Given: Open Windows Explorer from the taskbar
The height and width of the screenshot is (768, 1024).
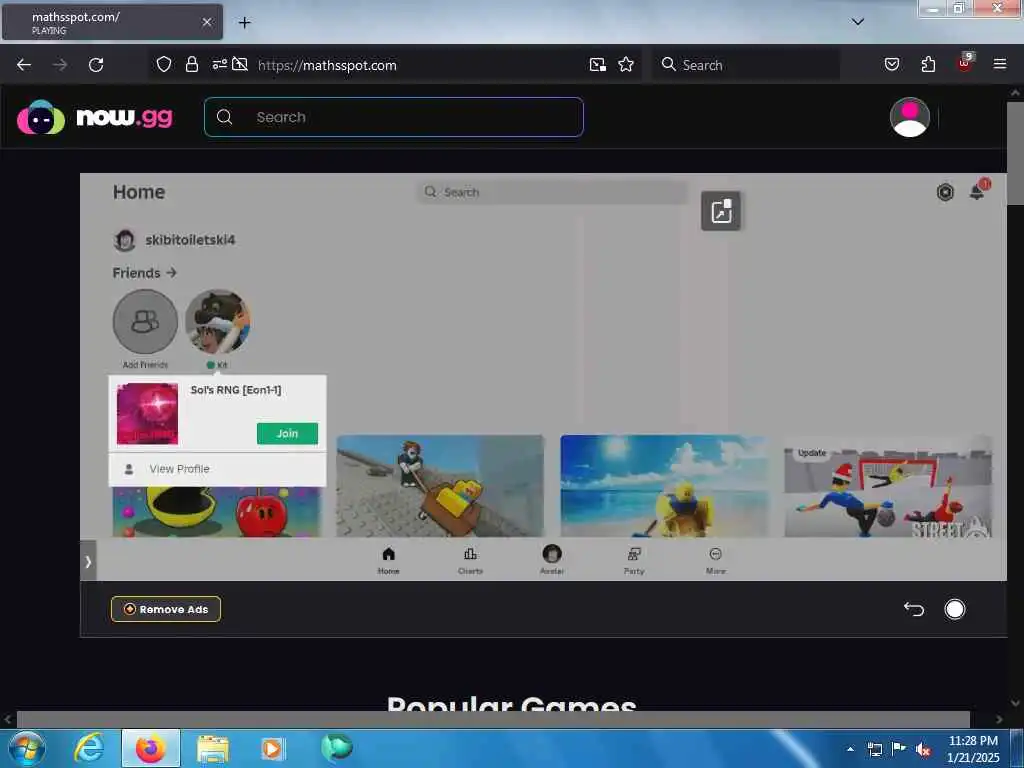Looking at the screenshot, I should point(213,749).
